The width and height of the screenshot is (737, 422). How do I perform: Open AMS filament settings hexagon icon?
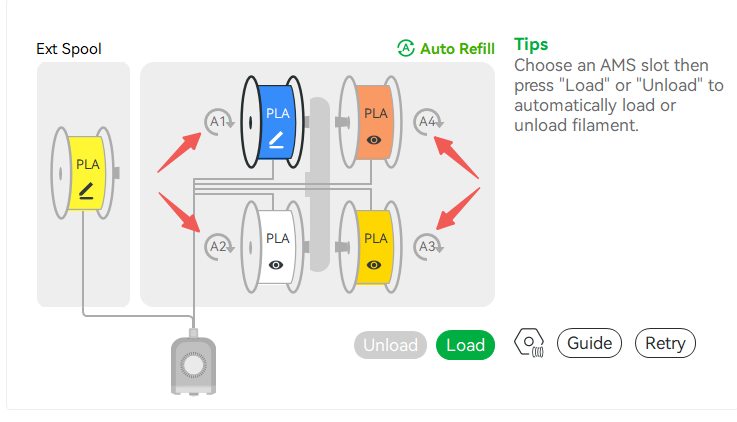530,343
